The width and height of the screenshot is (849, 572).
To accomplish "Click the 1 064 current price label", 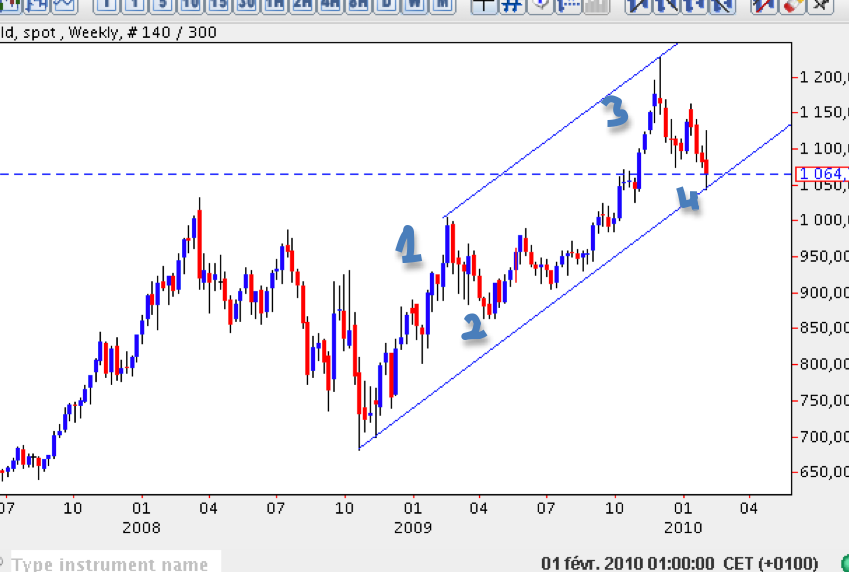I will pos(821,174).
